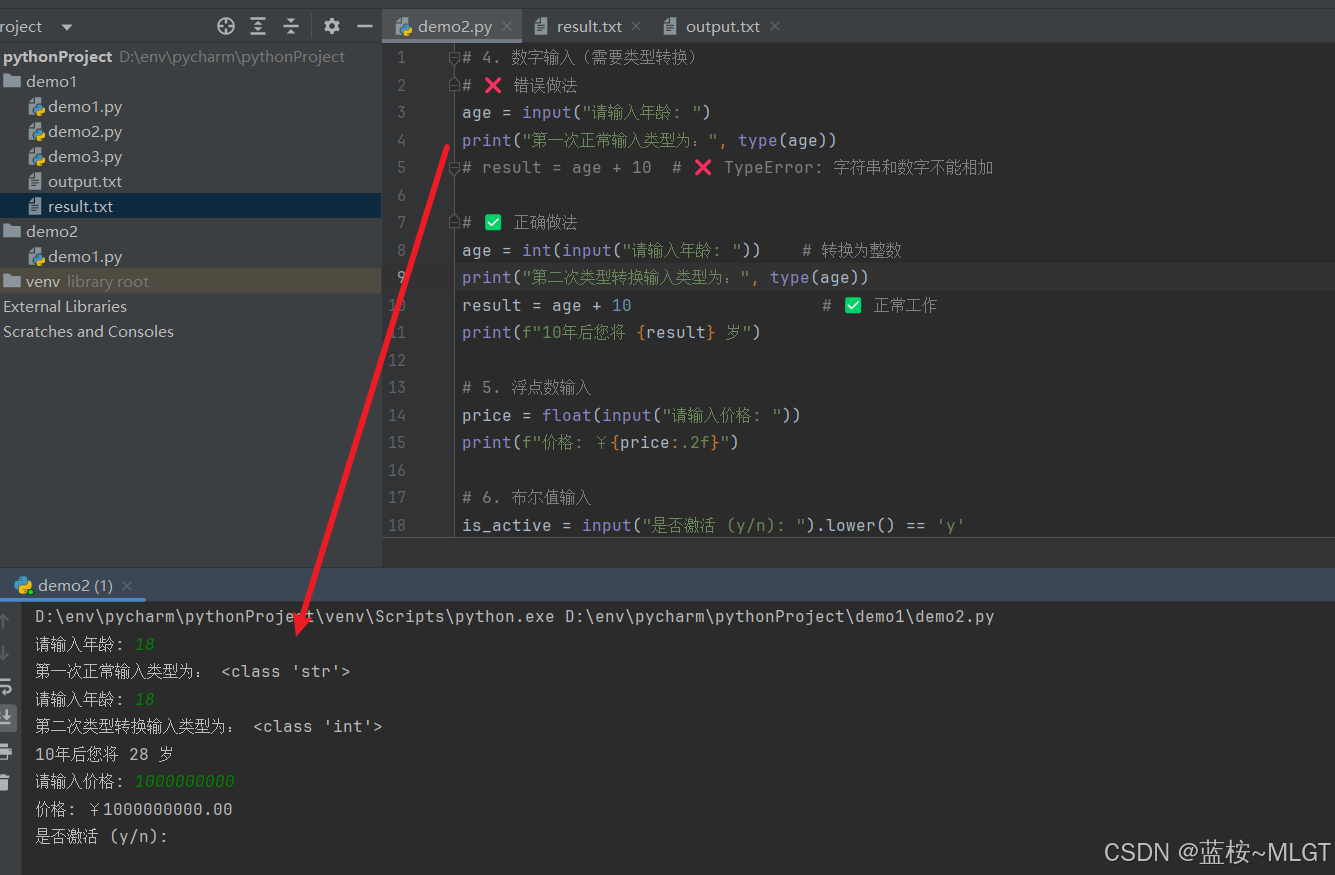The width and height of the screenshot is (1335, 875).
Task: Click code line "price = float(input(...))"
Action: click(x=631, y=415)
